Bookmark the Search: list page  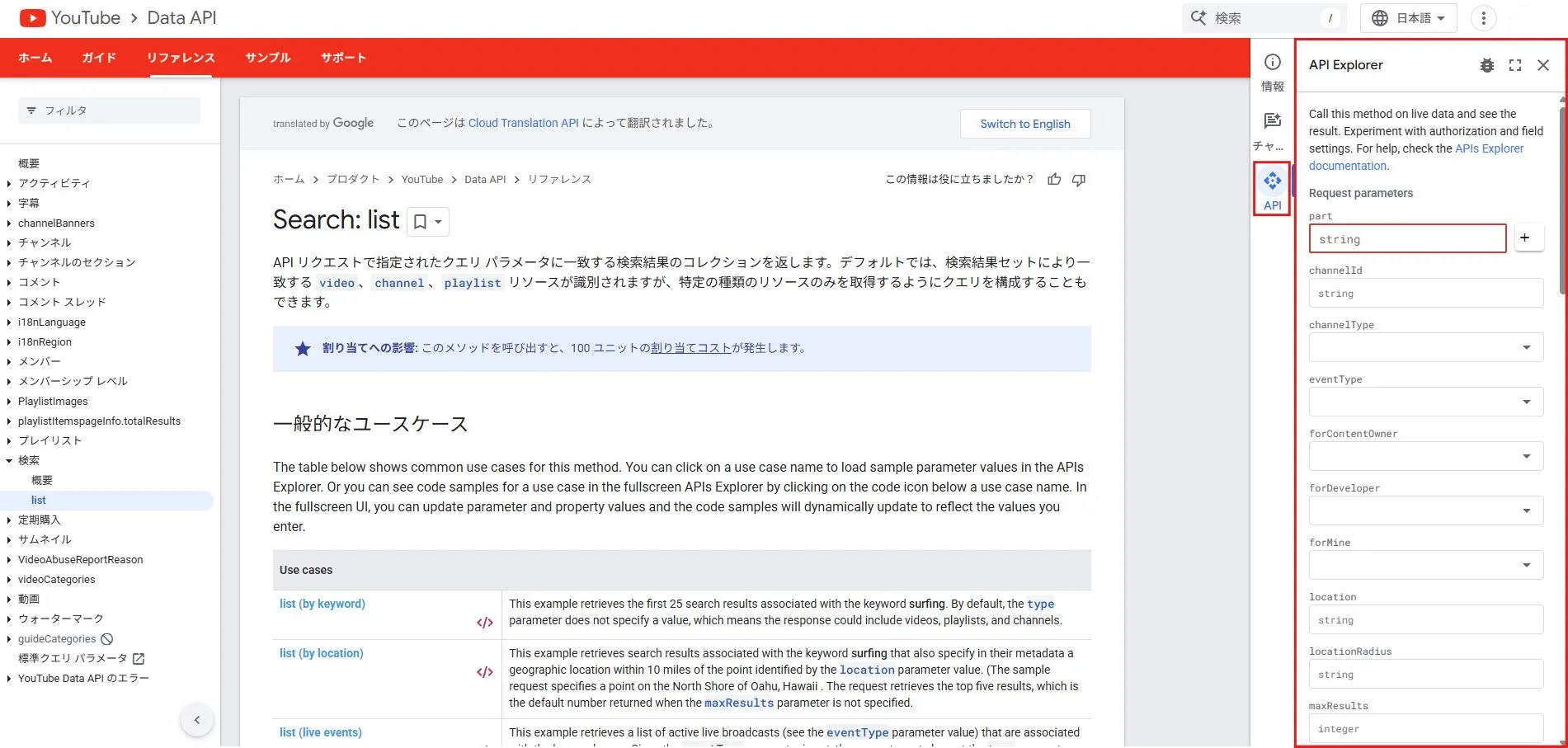pyautogui.click(x=428, y=222)
